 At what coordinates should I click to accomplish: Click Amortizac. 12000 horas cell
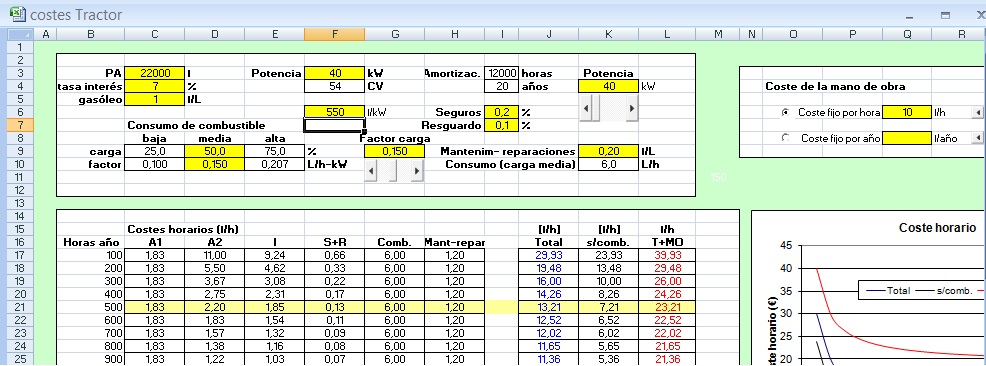[502, 73]
